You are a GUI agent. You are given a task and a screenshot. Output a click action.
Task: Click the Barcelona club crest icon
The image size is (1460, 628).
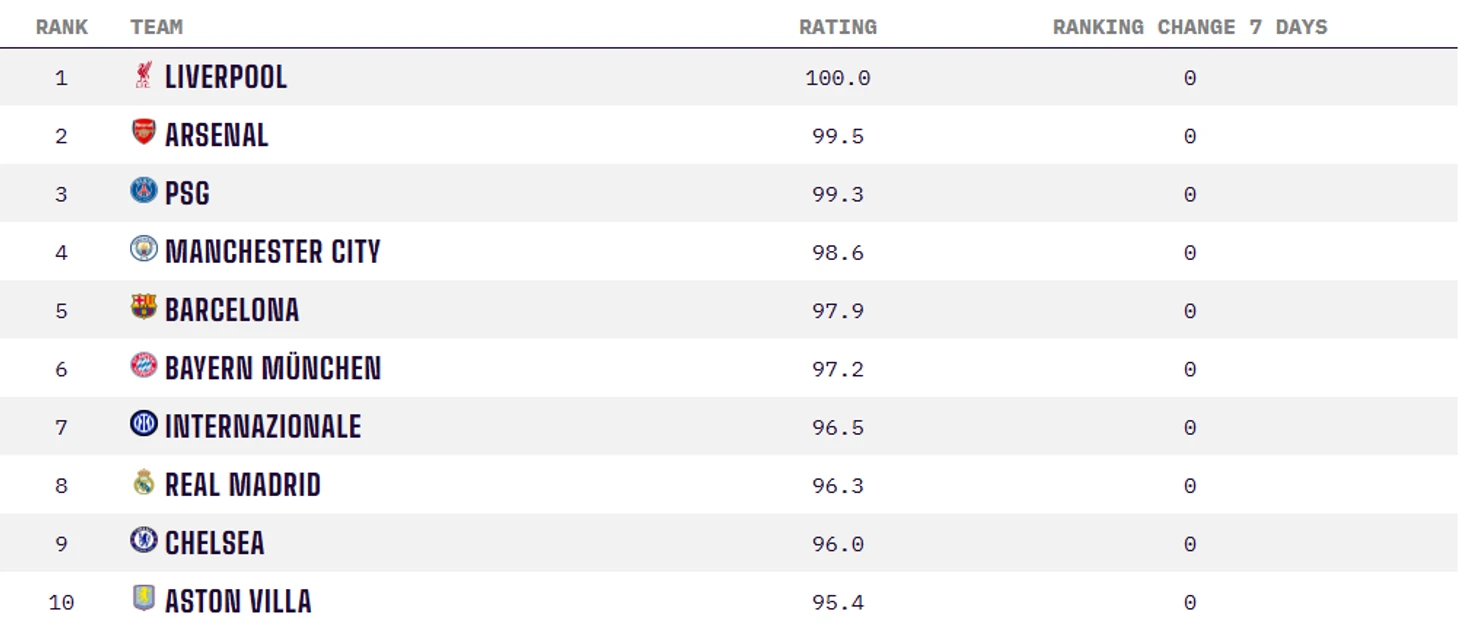144,306
